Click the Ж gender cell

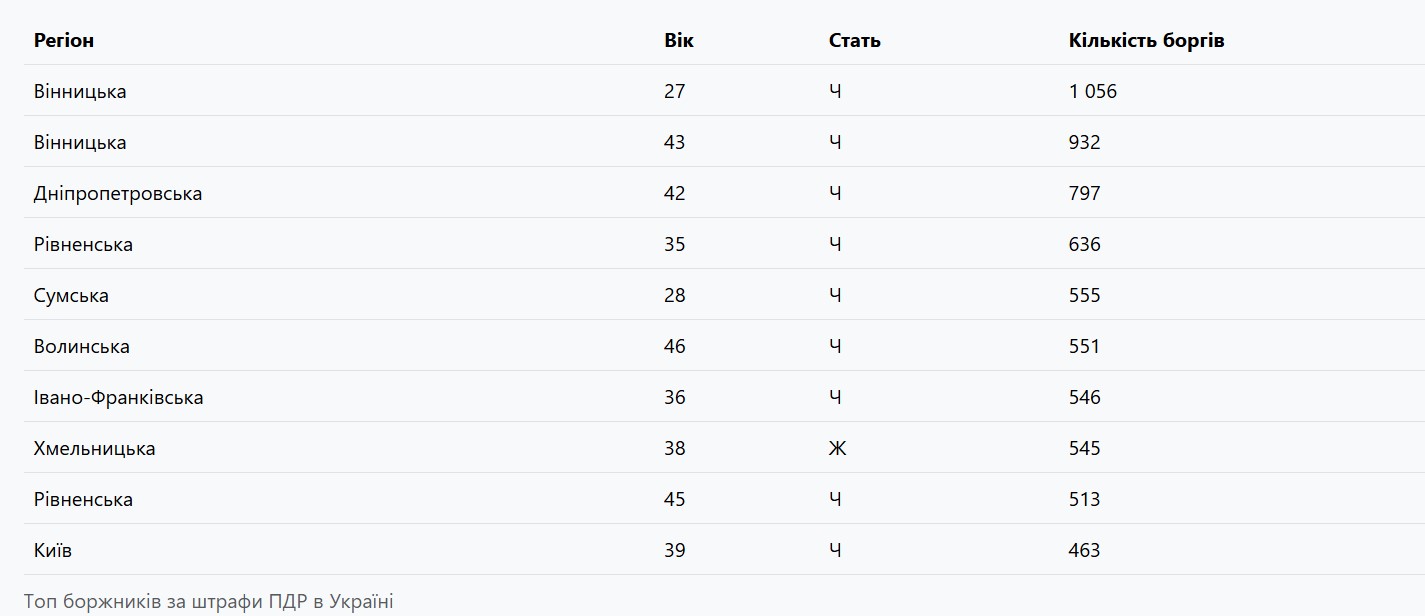pyautogui.click(x=837, y=448)
